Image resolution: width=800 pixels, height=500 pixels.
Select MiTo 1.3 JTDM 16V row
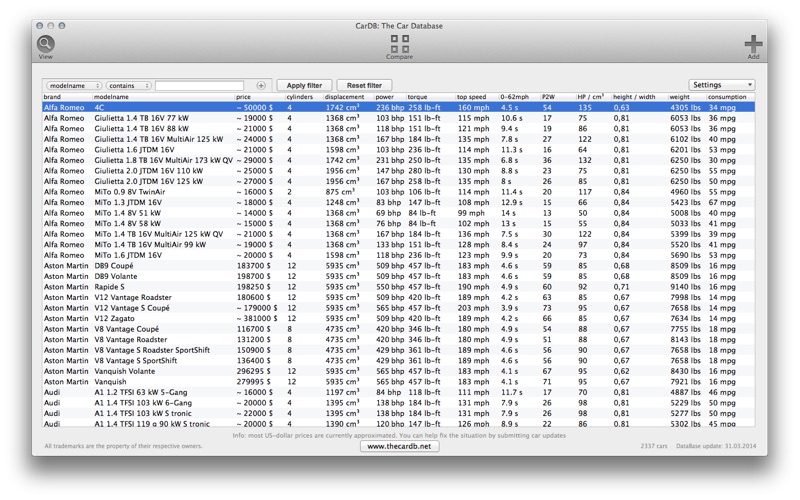(398, 203)
